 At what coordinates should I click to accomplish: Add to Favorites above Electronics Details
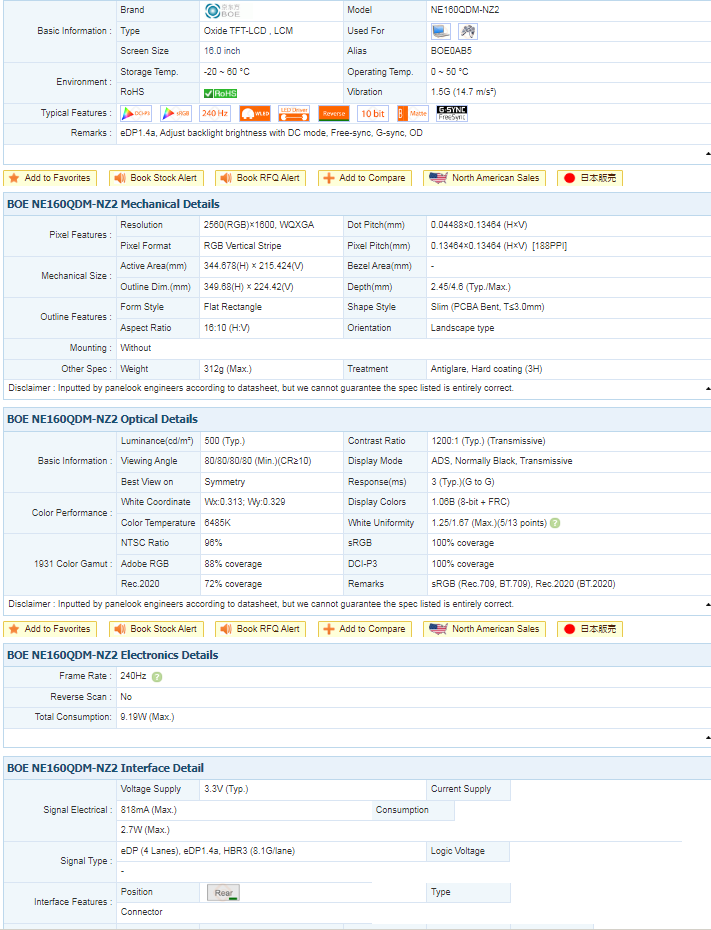tap(50, 629)
